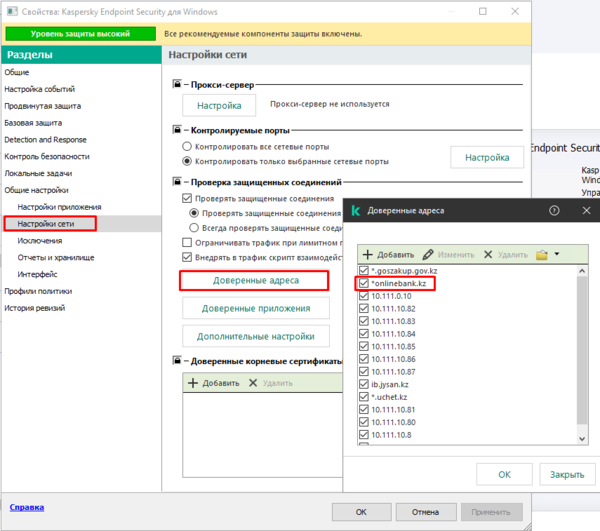Select Базовая защита in Разделы
The width and height of the screenshot is (600, 531).
tap(33, 123)
